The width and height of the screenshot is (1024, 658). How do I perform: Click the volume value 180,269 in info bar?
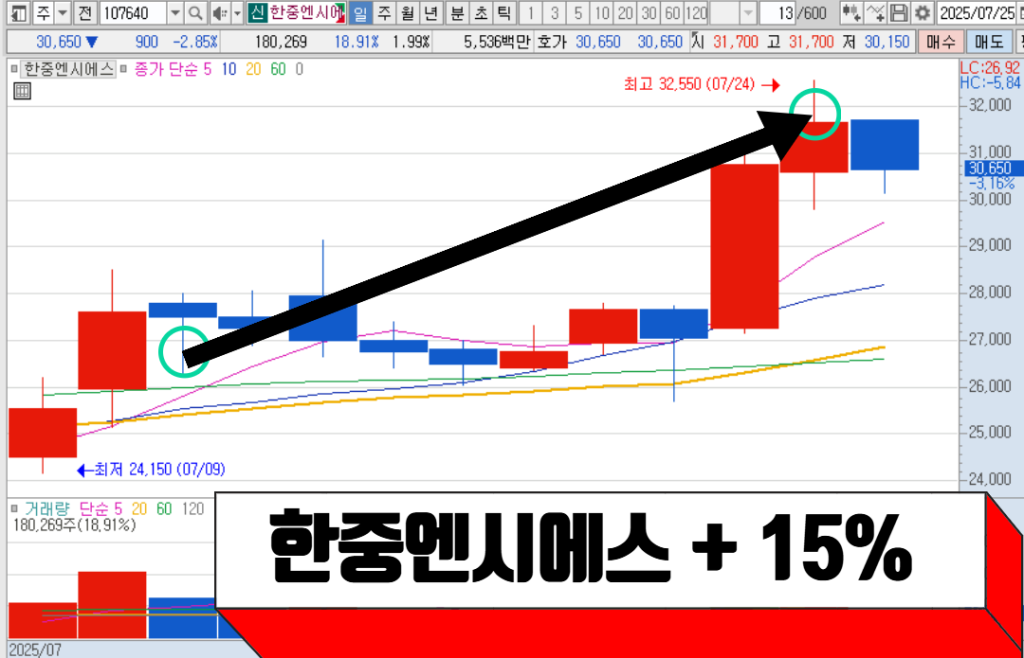coord(282,42)
